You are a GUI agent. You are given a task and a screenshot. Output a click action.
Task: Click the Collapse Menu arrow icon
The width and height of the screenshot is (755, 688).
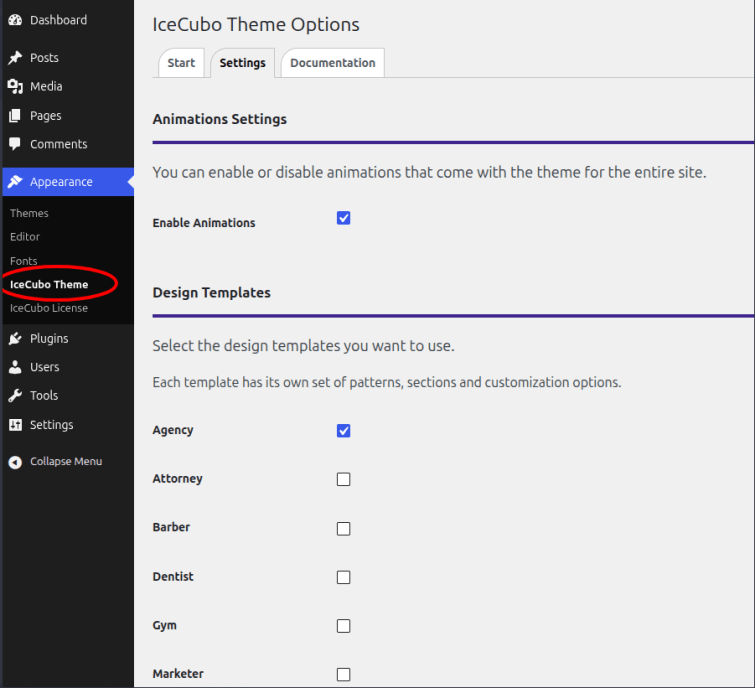tap(15, 462)
